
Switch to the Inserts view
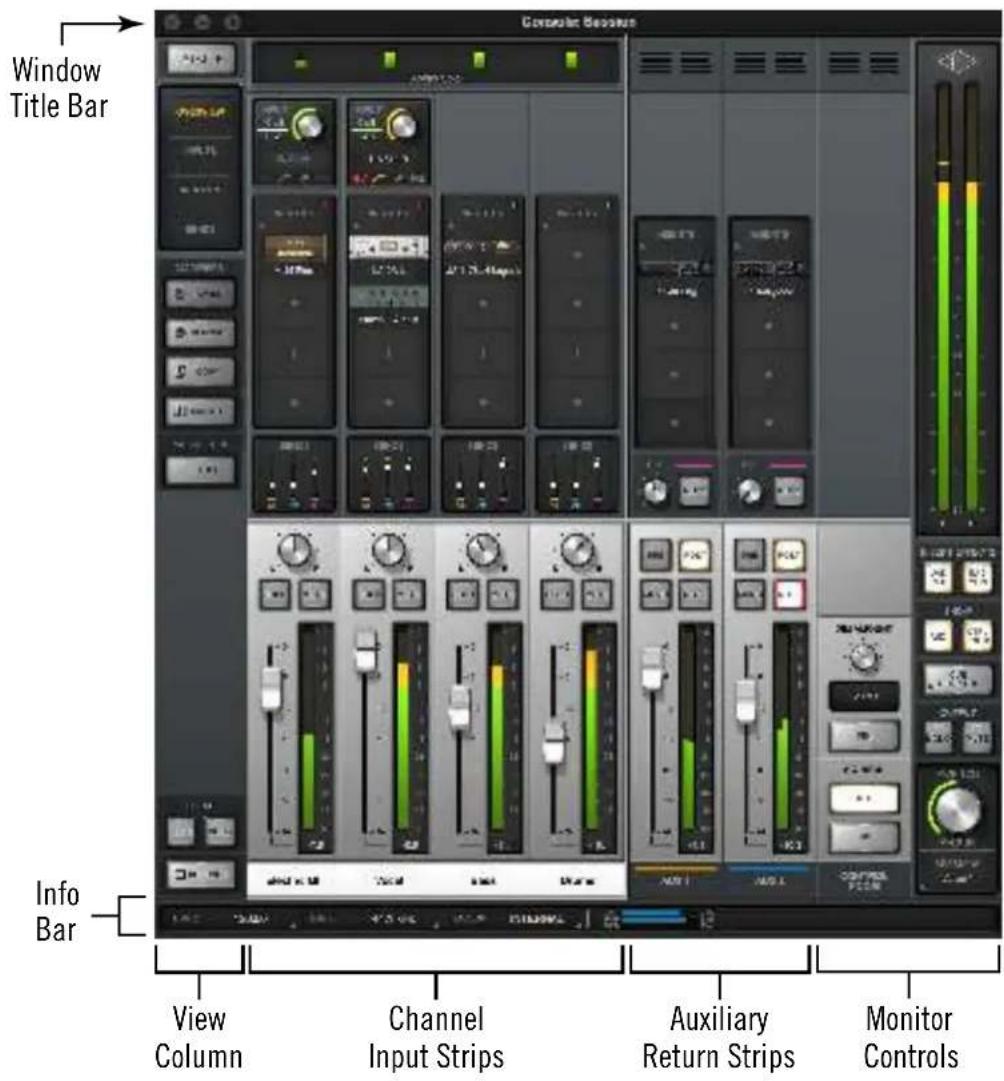click(201, 190)
